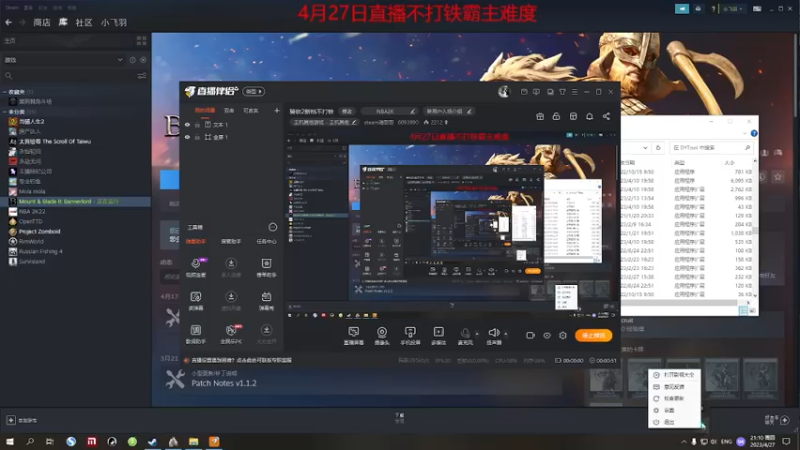Toggle Steam ready-to-play filter icon
The image size is (800, 450).
pos(143,60)
